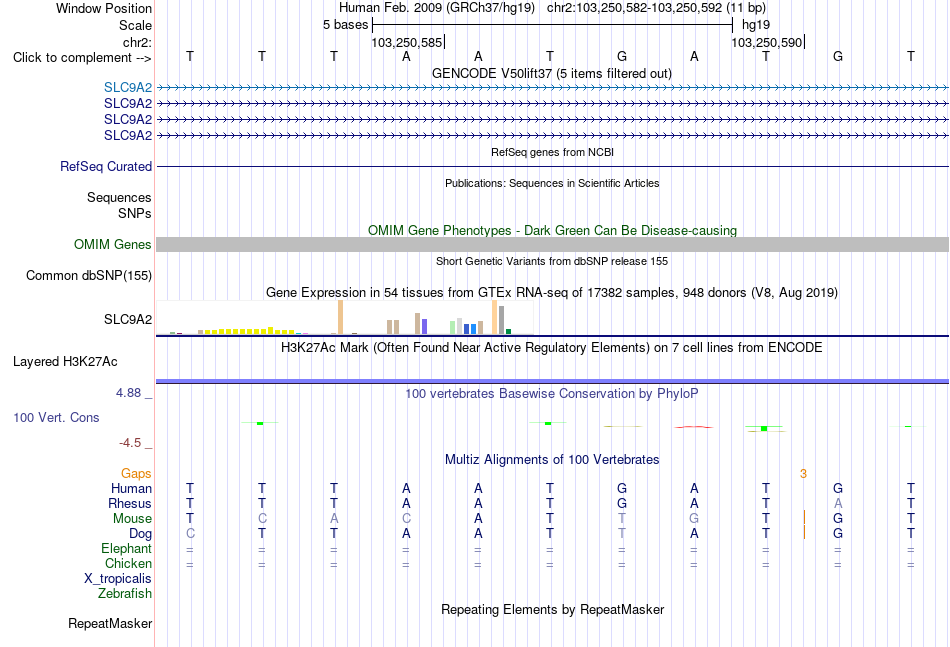
Task: Click the 'RefSeq genes from NCBI' track title
Action: tap(553, 152)
